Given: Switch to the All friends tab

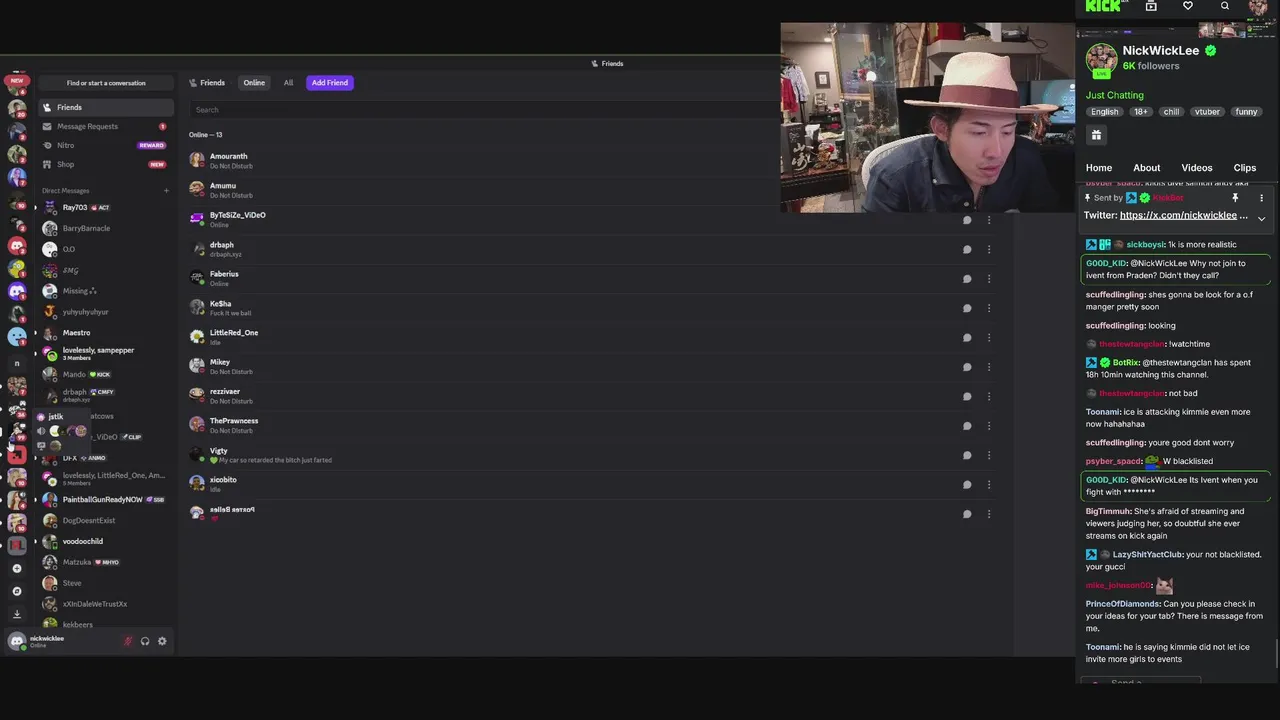Looking at the screenshot, I should (288, 83).
